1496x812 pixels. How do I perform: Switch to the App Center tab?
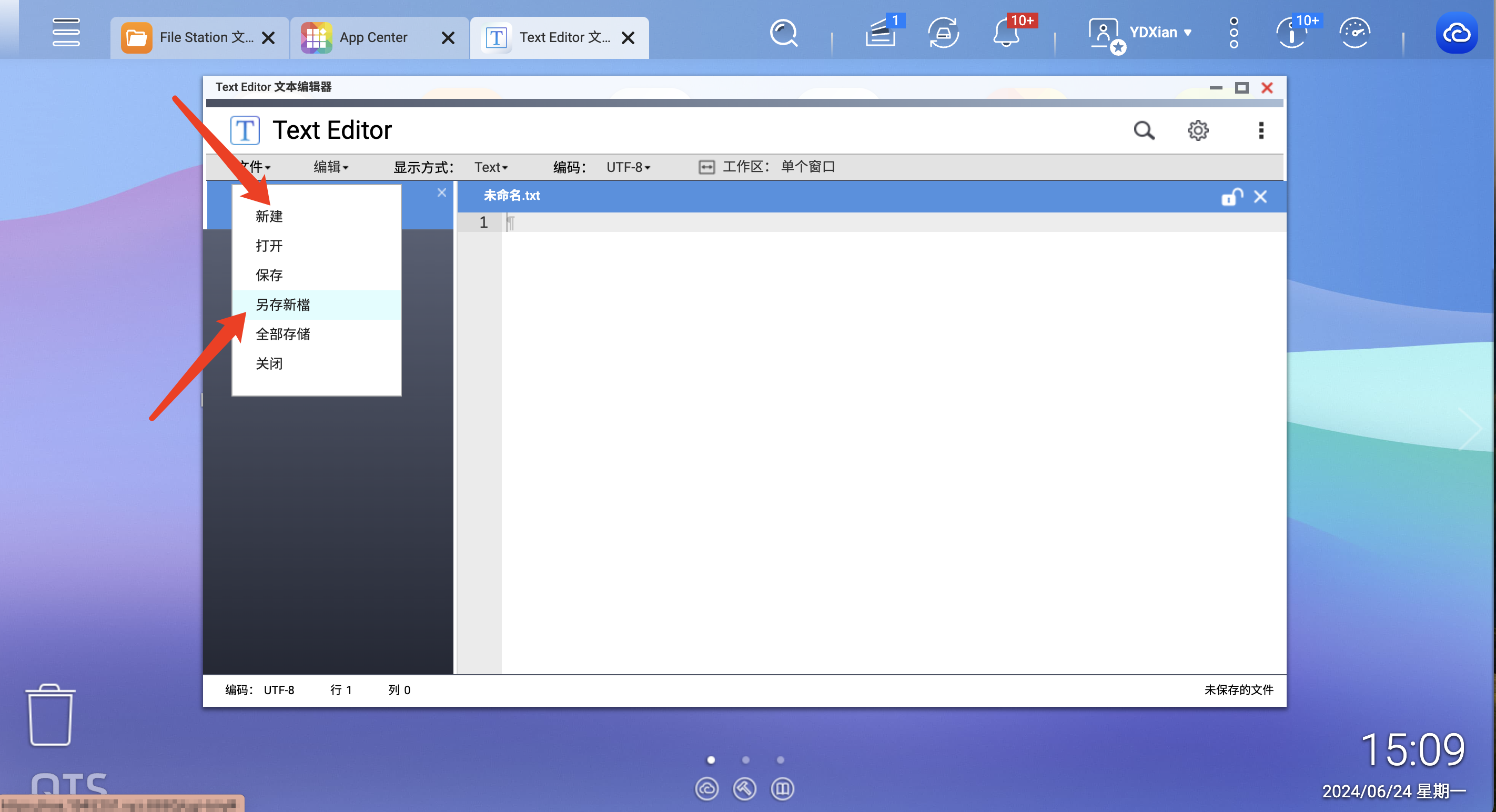point(379,38)
